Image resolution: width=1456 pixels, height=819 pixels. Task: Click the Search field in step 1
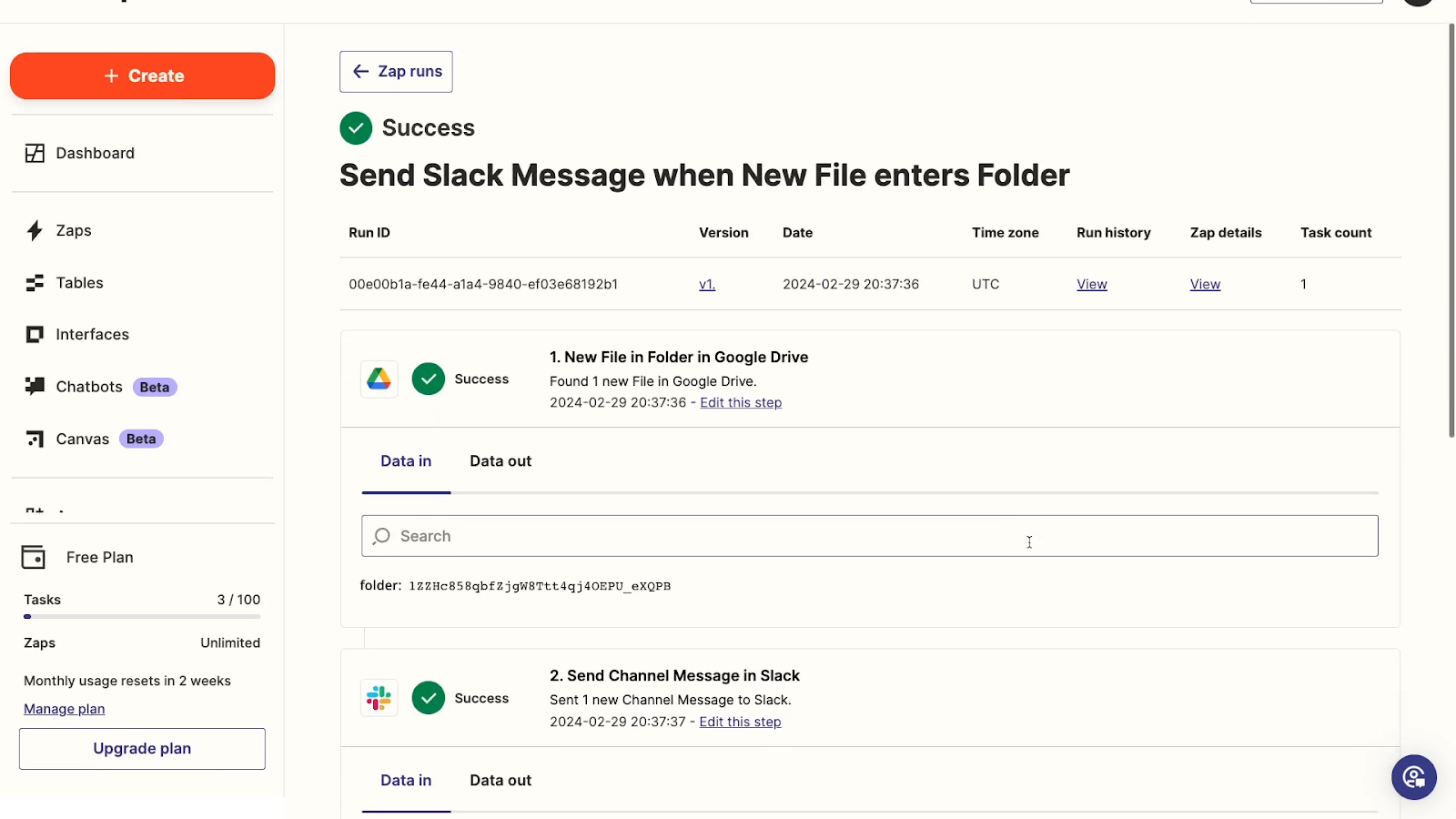(870, 536)
